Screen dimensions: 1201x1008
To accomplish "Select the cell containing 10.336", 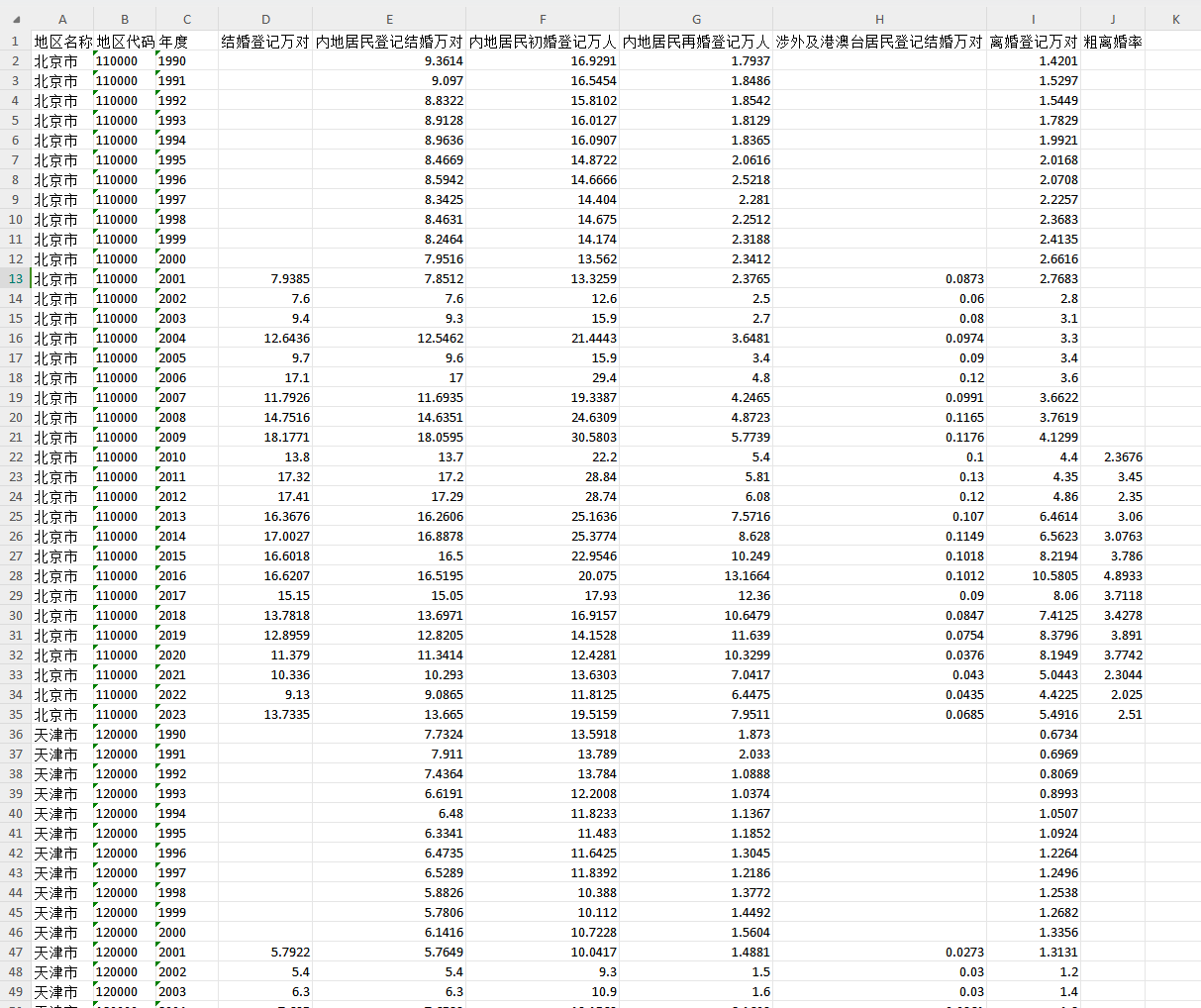I will 265,674.
